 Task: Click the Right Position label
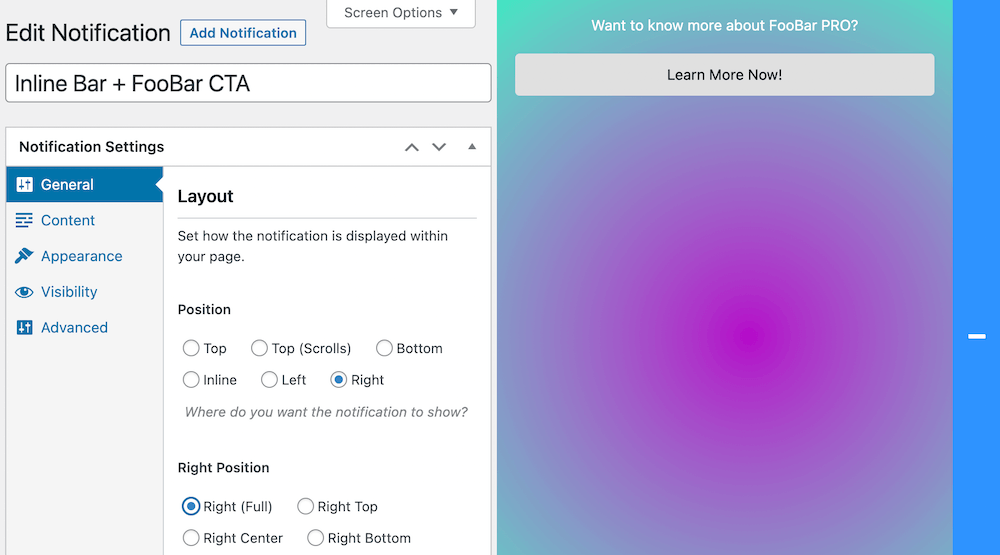223,468
